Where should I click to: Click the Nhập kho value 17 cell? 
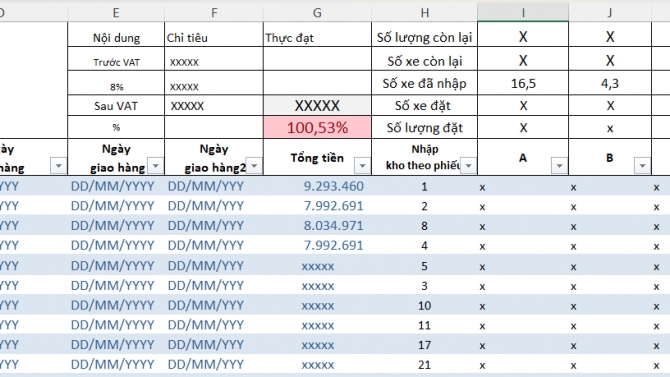click(x=424, y=345)
